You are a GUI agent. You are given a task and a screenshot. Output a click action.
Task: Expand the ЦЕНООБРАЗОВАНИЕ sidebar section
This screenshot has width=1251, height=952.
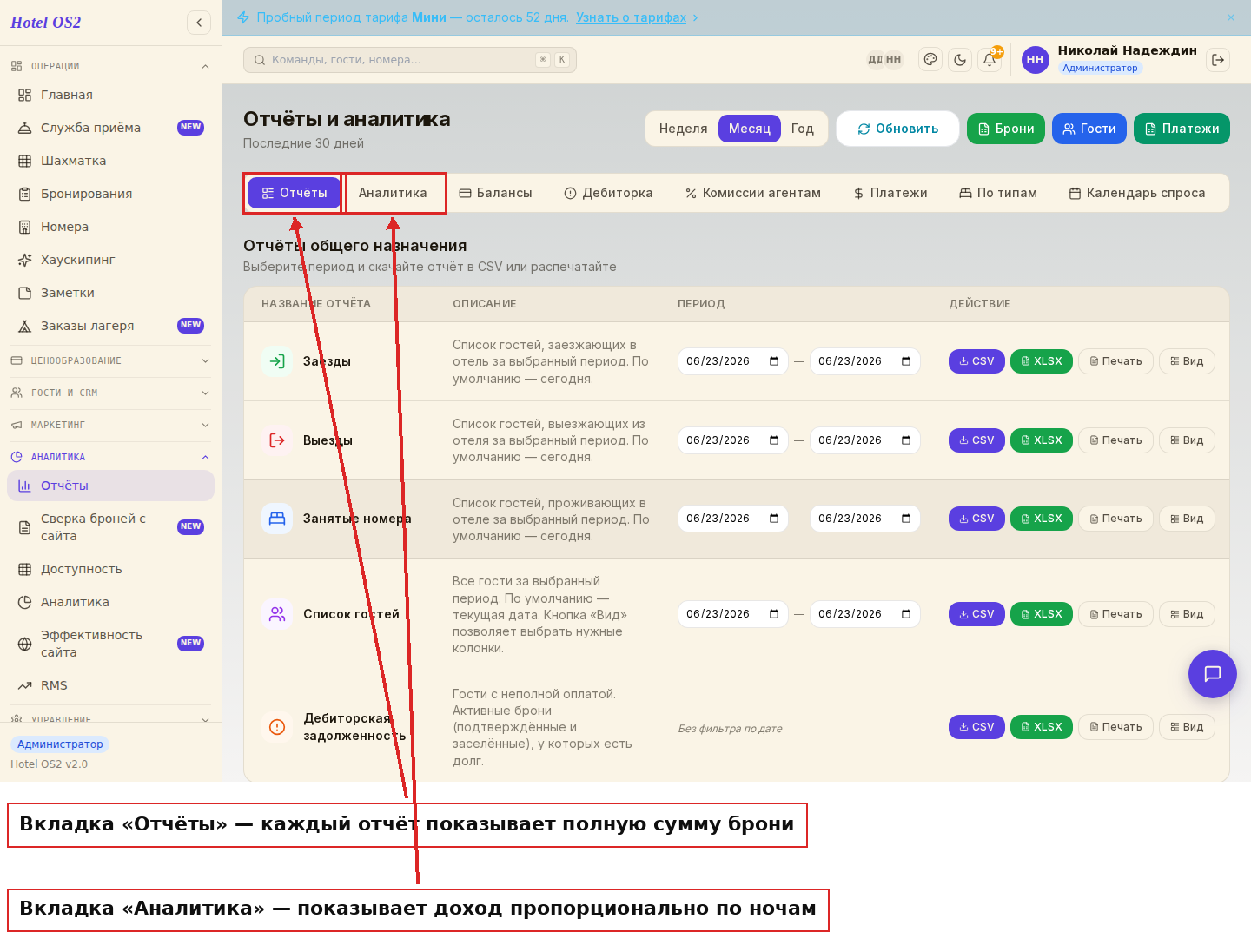pos(110,360)
